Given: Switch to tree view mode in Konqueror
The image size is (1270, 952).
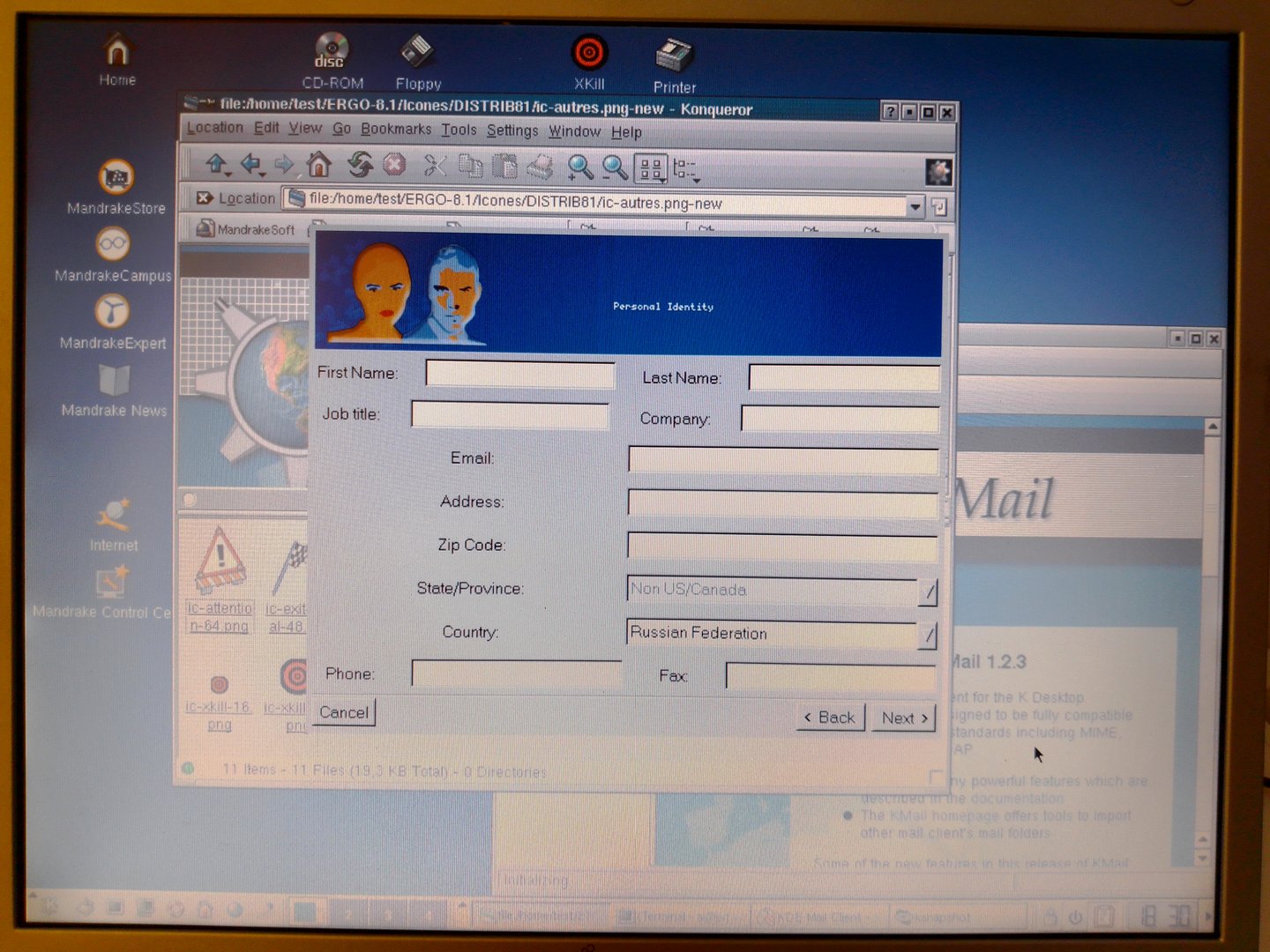Looking at the screenshot, I should [x=685, y=168].
